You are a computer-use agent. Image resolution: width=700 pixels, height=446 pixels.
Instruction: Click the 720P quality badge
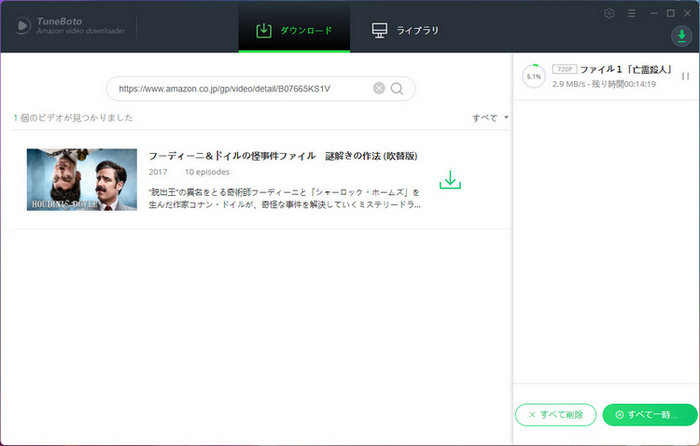[x=564, y=69]
